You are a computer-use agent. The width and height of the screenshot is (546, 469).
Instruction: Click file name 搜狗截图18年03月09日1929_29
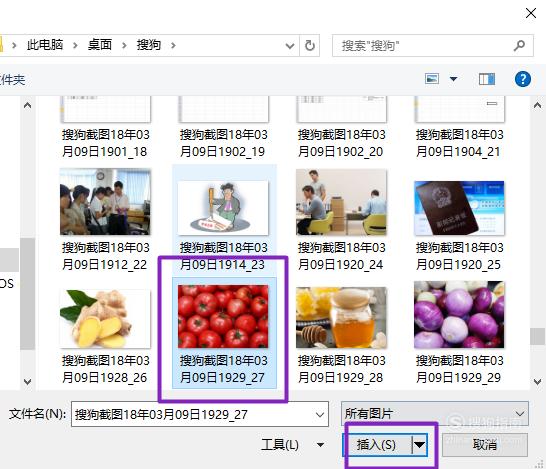coord(459,369)
